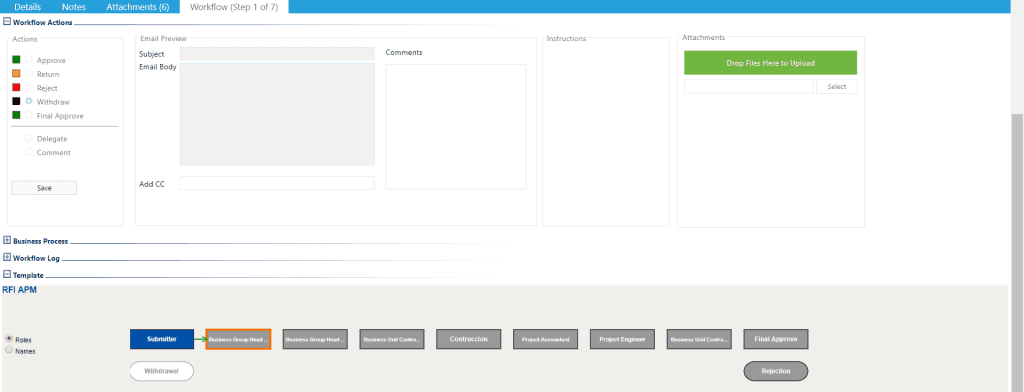Click the file path field beside Select
Viewport: 1024px width, 392px height.
[x=749, y=86]
